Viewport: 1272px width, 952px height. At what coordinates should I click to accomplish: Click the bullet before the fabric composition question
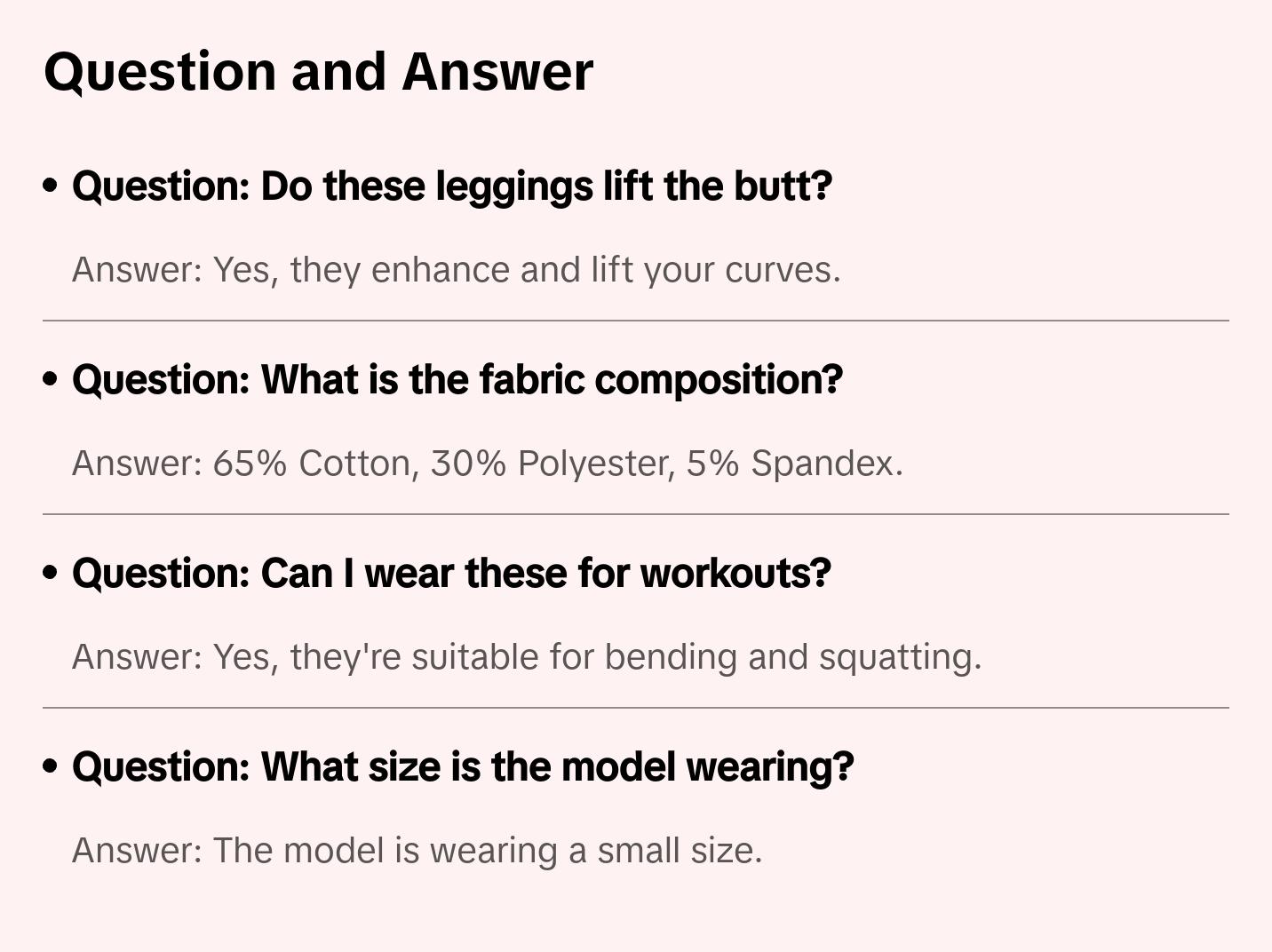pyautogui.click(x=51, y=379)
